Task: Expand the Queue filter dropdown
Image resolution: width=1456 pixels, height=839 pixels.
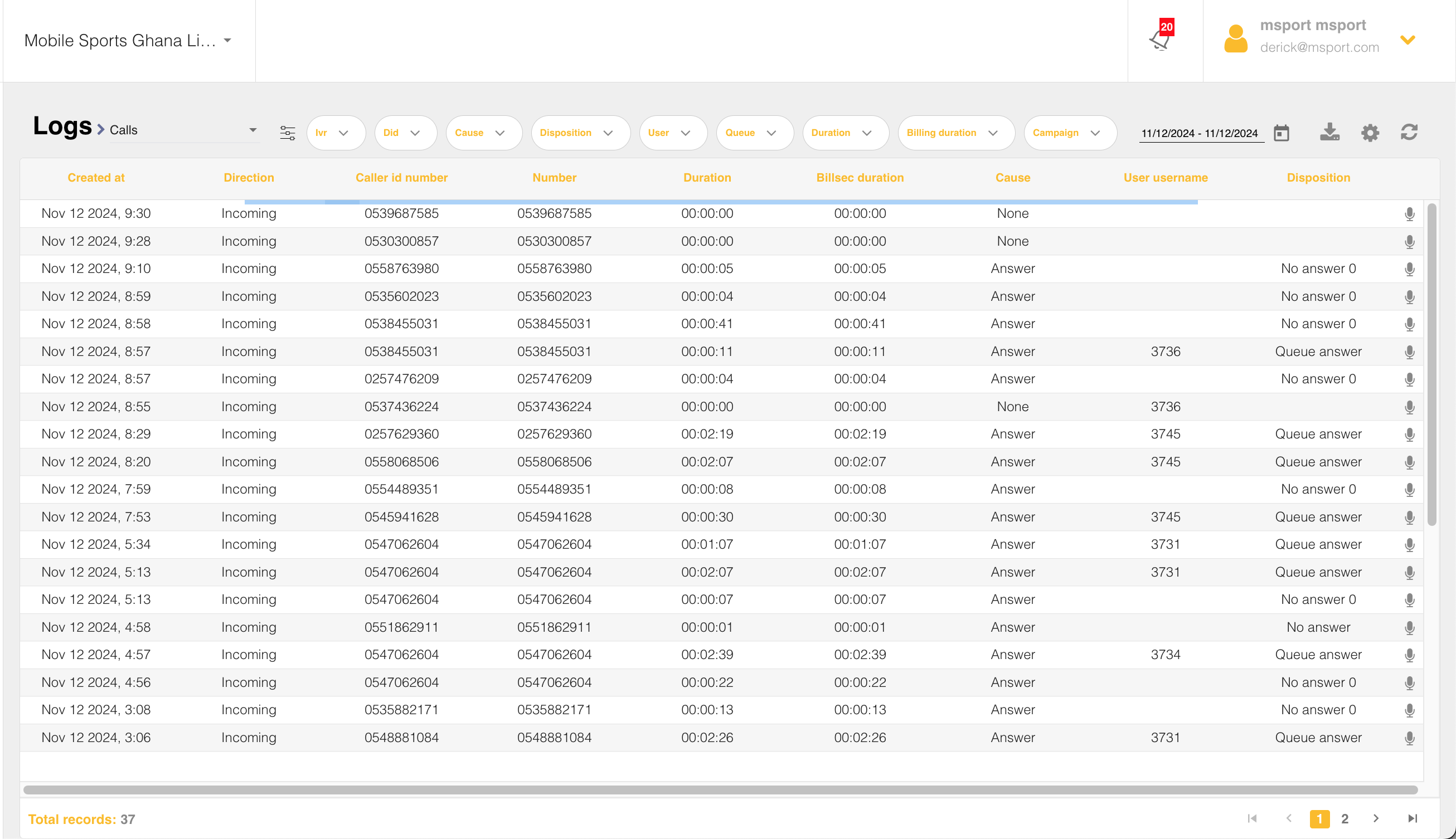Action: (x=755, y=133)
